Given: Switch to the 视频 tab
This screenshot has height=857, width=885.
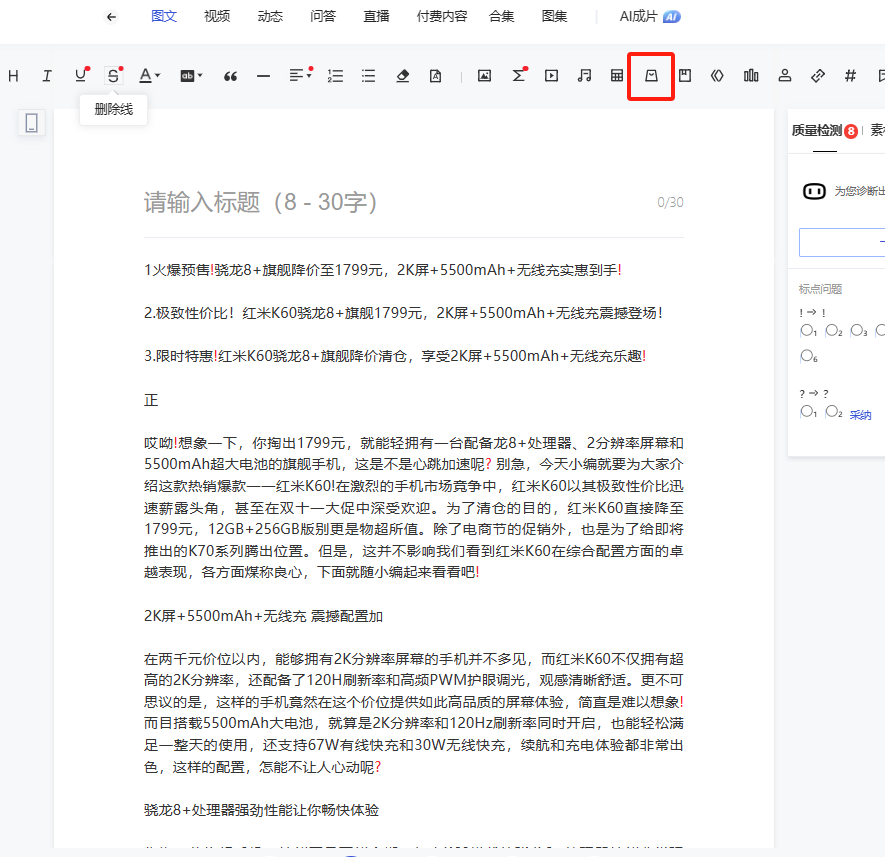Looking at the screenshot, I should [x=216, y=16].
